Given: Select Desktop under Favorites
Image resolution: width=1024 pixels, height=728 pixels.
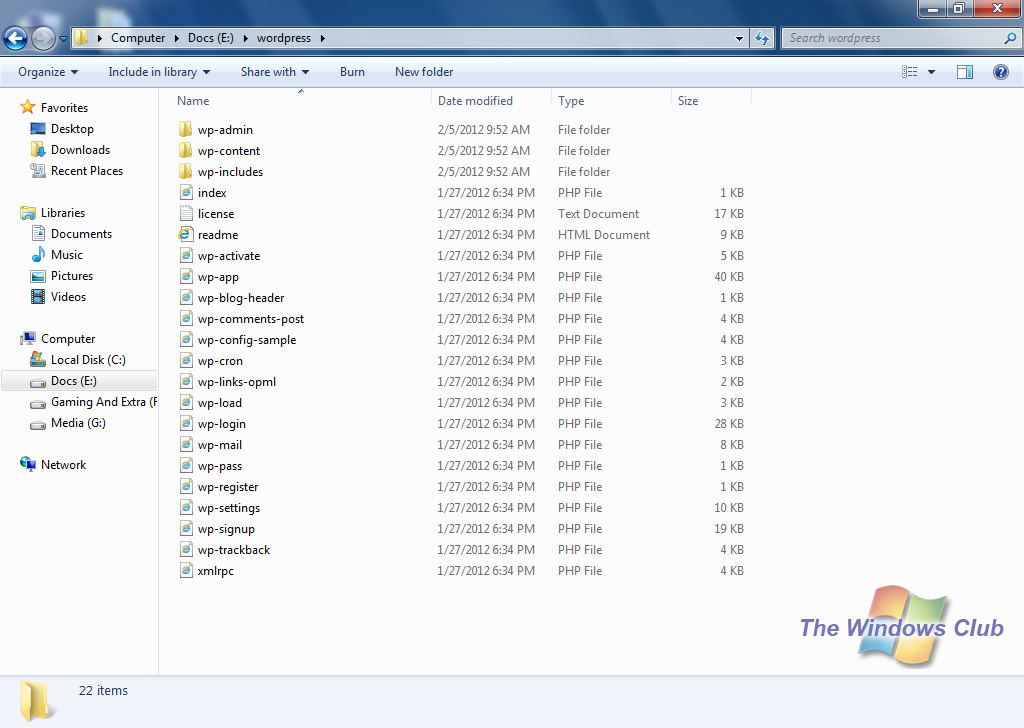Looking at the screenshot, I should pos(72,129).
